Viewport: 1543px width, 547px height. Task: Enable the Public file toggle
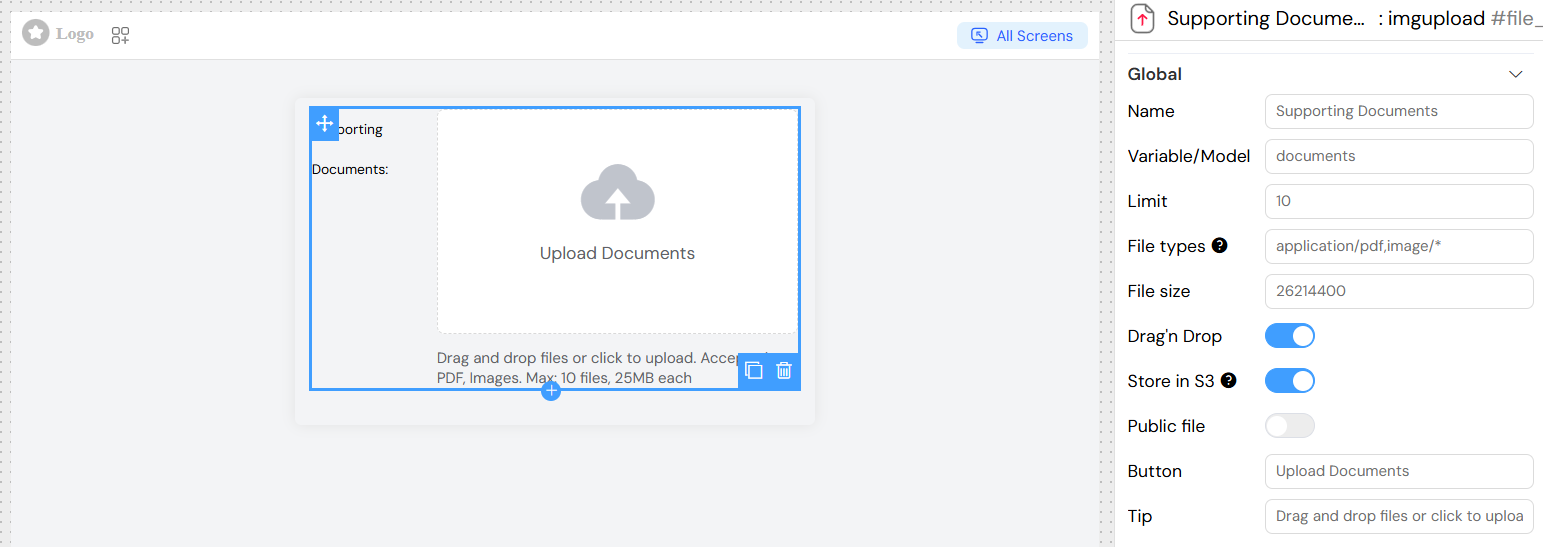(x=1290, y=426)
